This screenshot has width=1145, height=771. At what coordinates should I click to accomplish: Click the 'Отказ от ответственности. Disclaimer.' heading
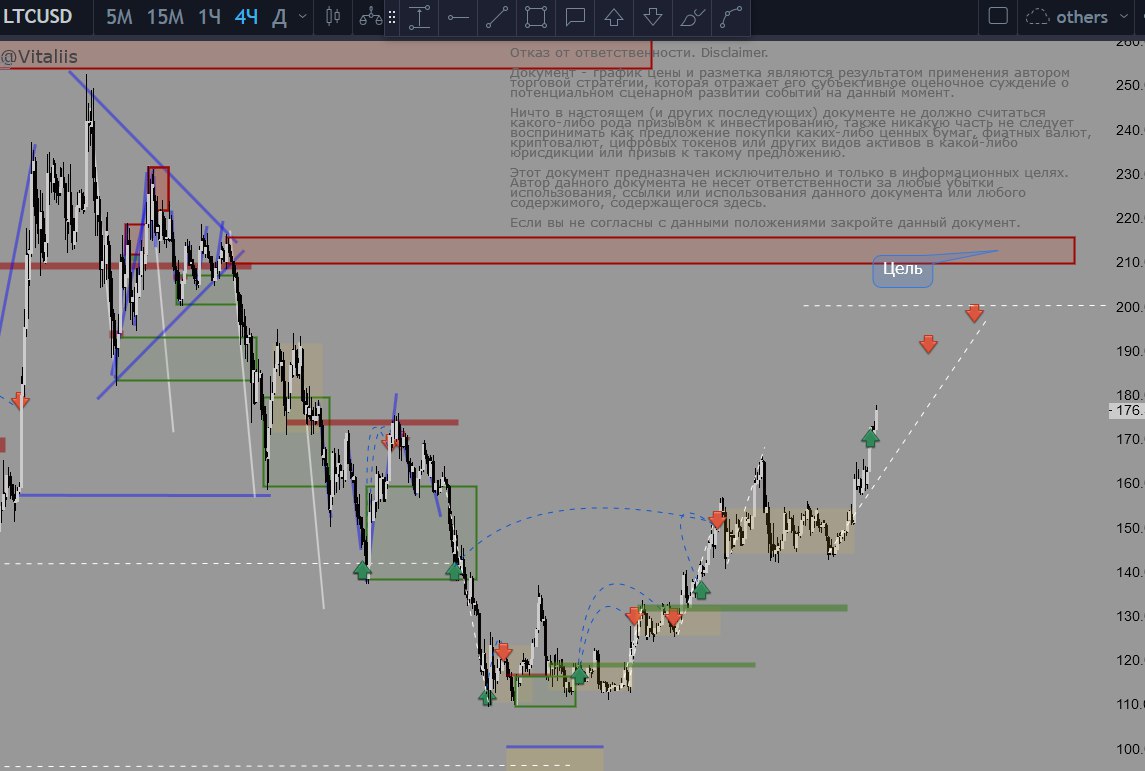(x=639, y=53)
